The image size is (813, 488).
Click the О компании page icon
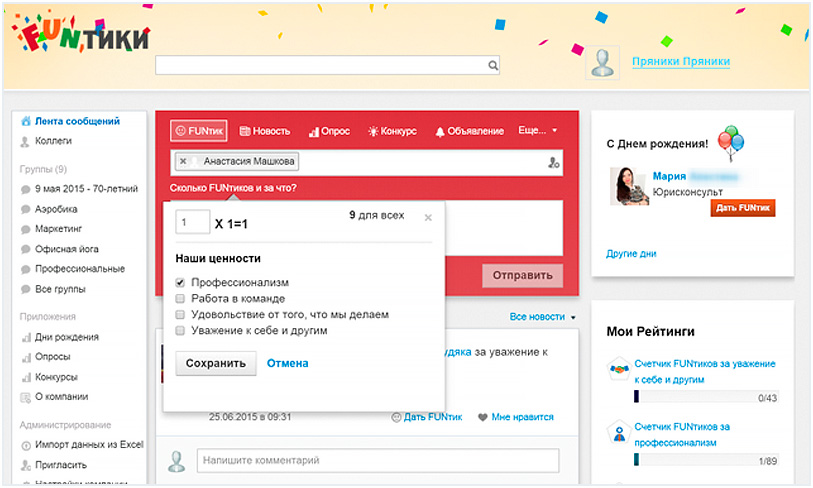(25, 398)
